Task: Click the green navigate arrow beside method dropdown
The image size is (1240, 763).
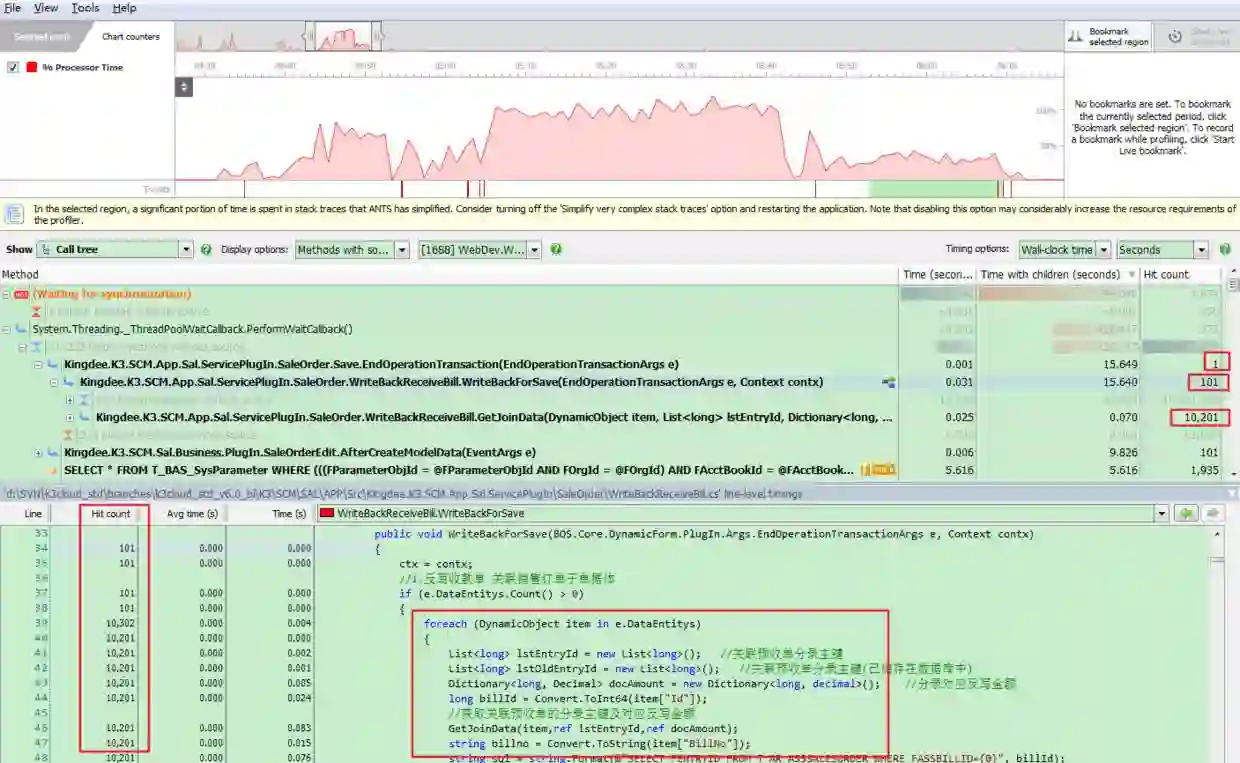Action: [x=1187, y=514]
